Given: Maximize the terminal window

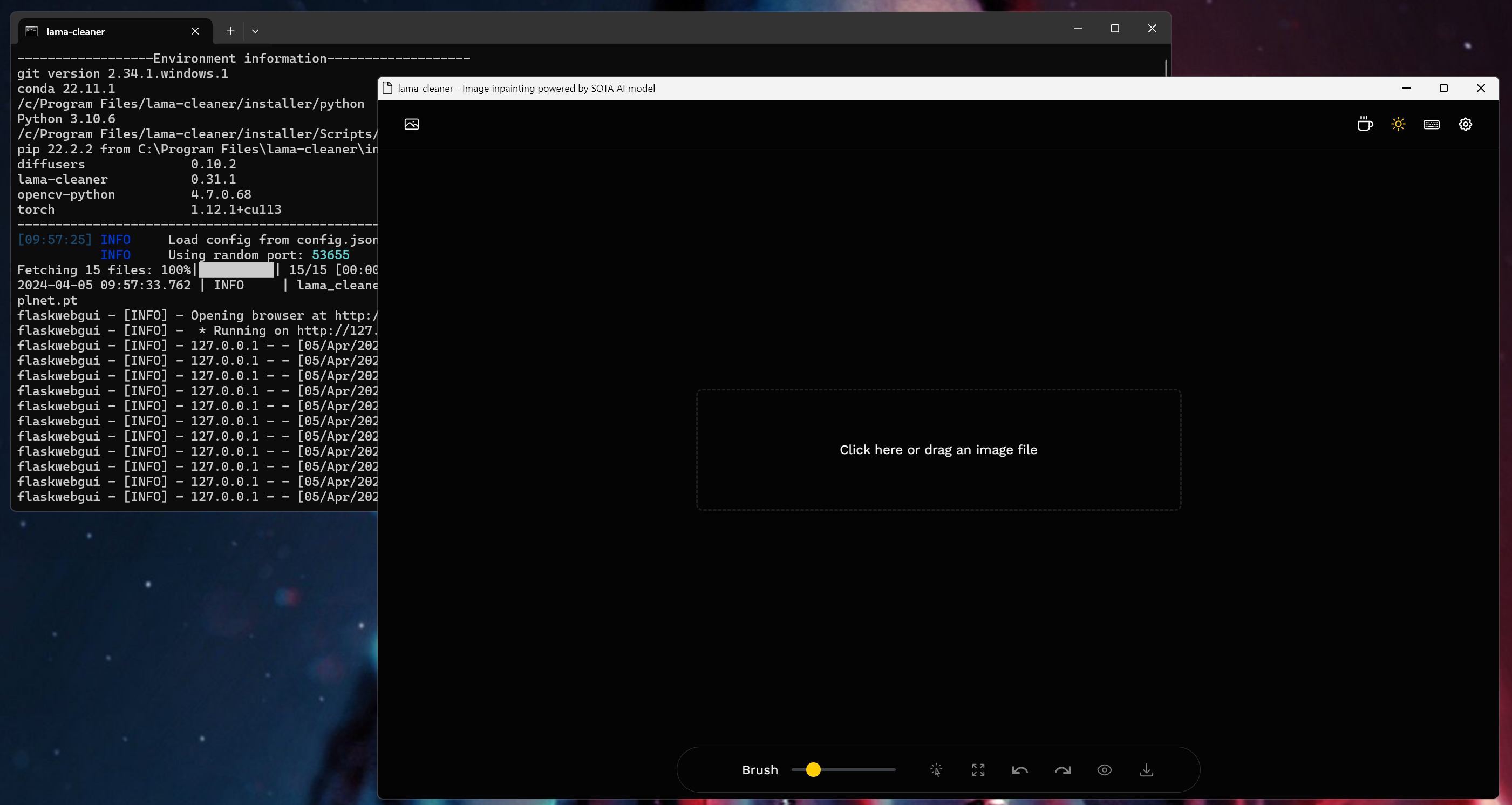Looking at the screenshot, I should point(1115,28).
